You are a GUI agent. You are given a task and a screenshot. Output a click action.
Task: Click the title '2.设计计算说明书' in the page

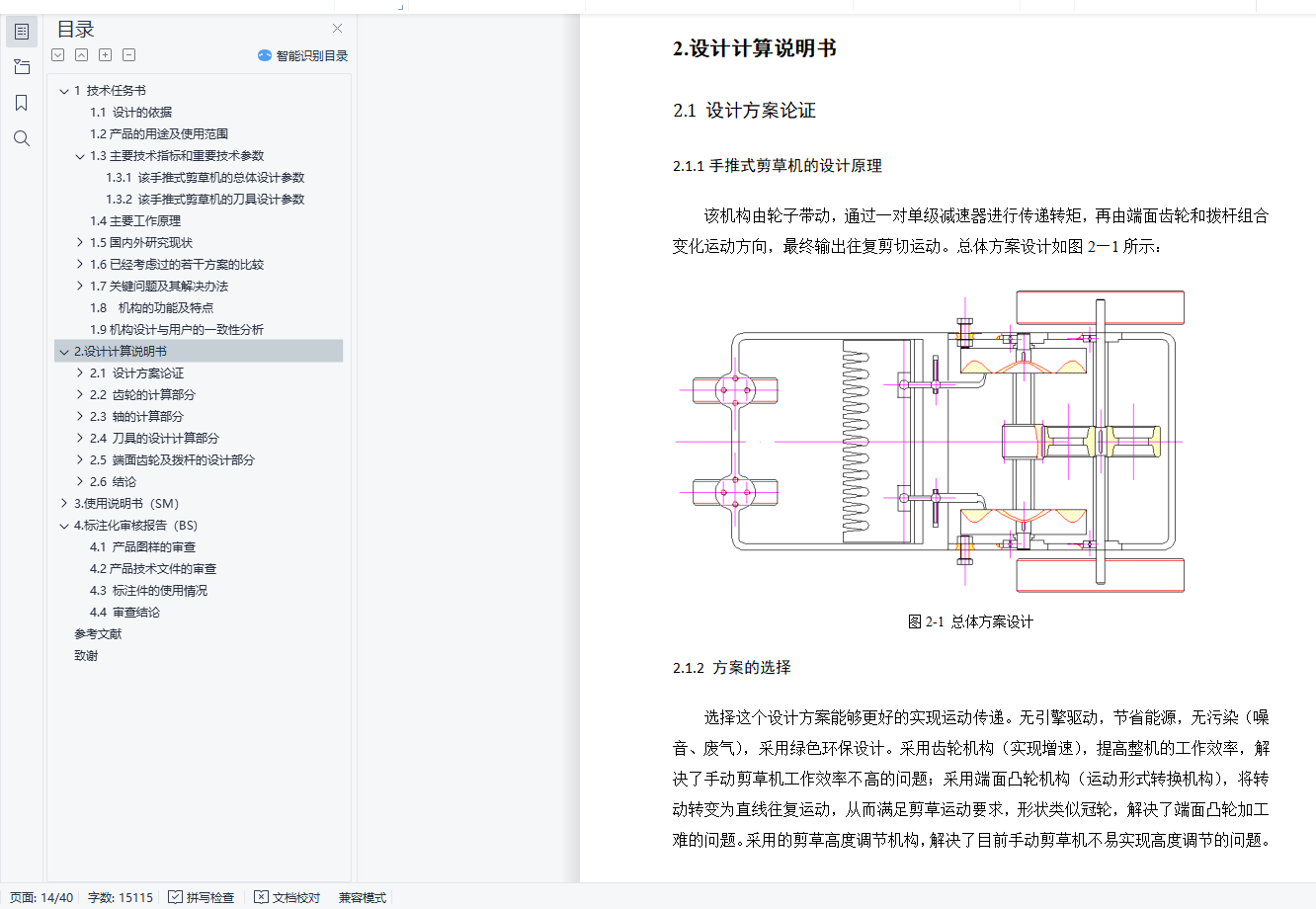pos(755,48)
